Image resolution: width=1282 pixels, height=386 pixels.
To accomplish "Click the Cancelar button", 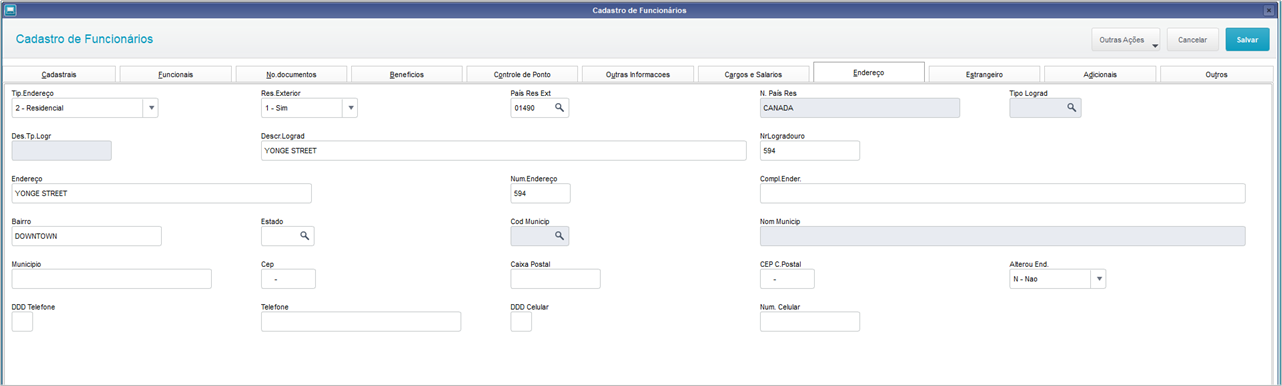I will 1192,40.
